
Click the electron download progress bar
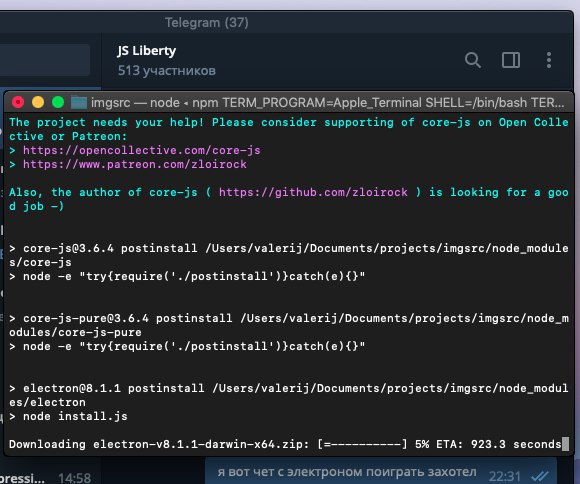coord(362,444)
